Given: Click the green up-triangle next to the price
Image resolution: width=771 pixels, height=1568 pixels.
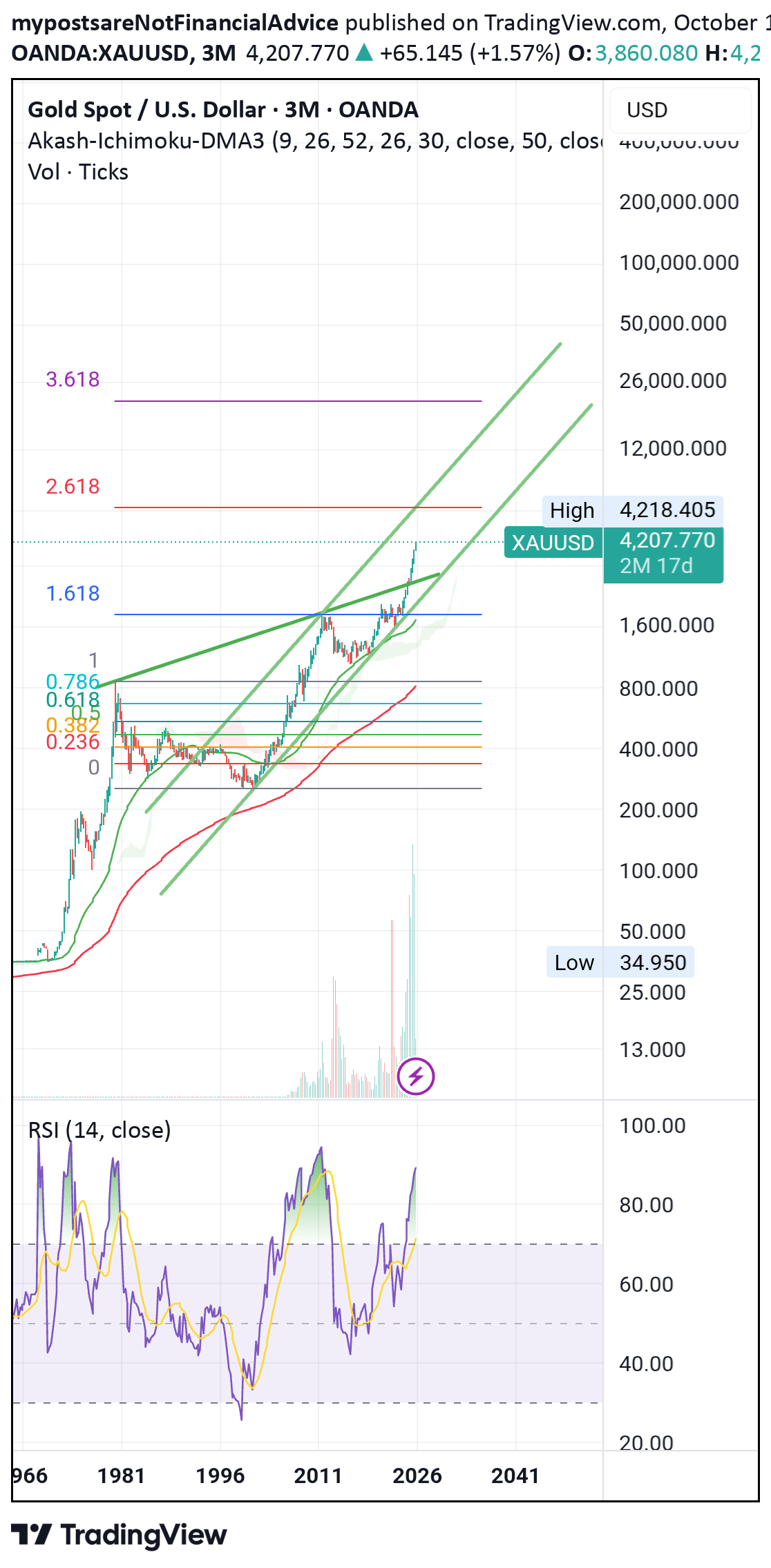Looking at the screenshot, I should coord(363,53).
